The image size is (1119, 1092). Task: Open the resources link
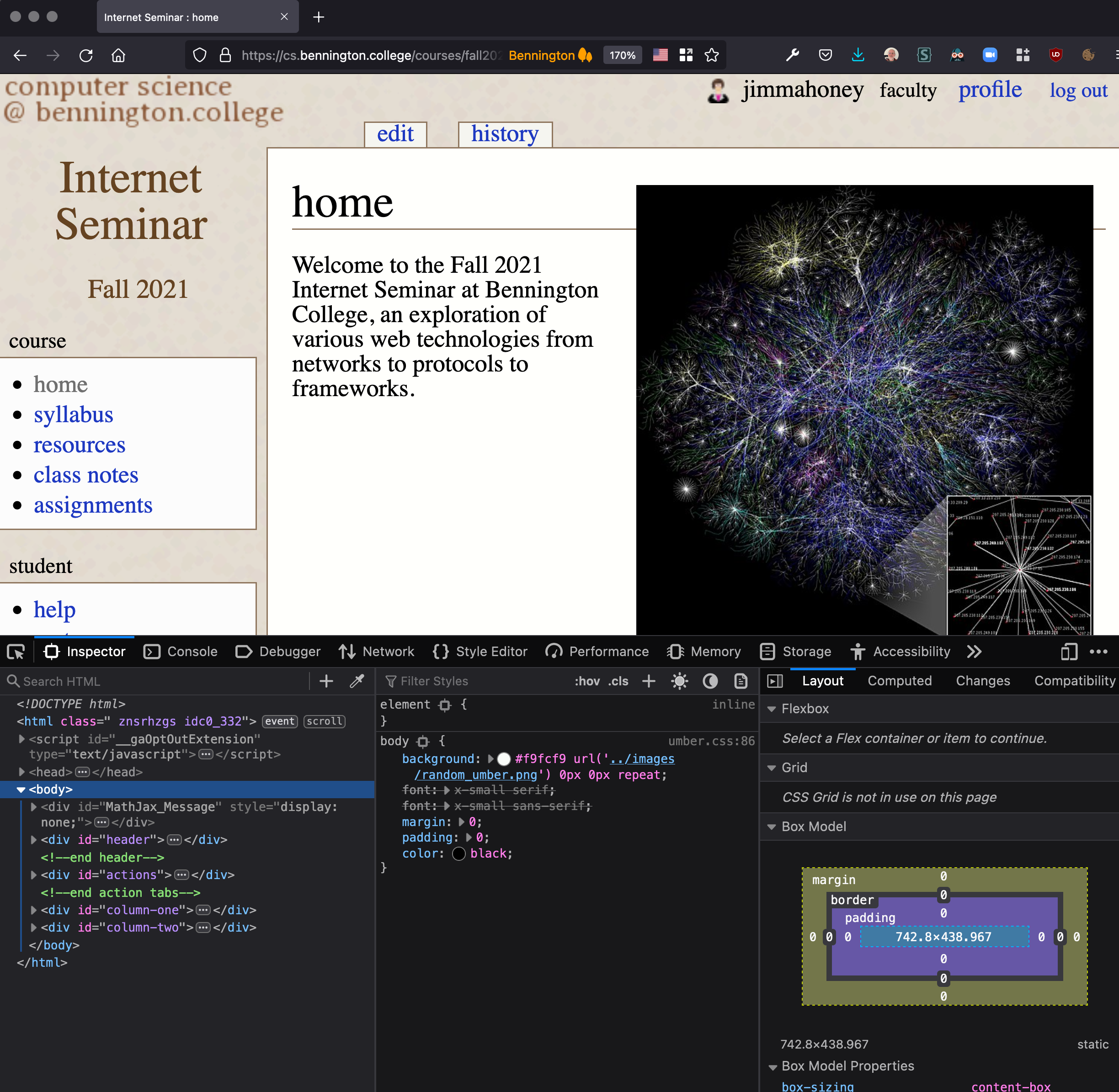point(79,445)
